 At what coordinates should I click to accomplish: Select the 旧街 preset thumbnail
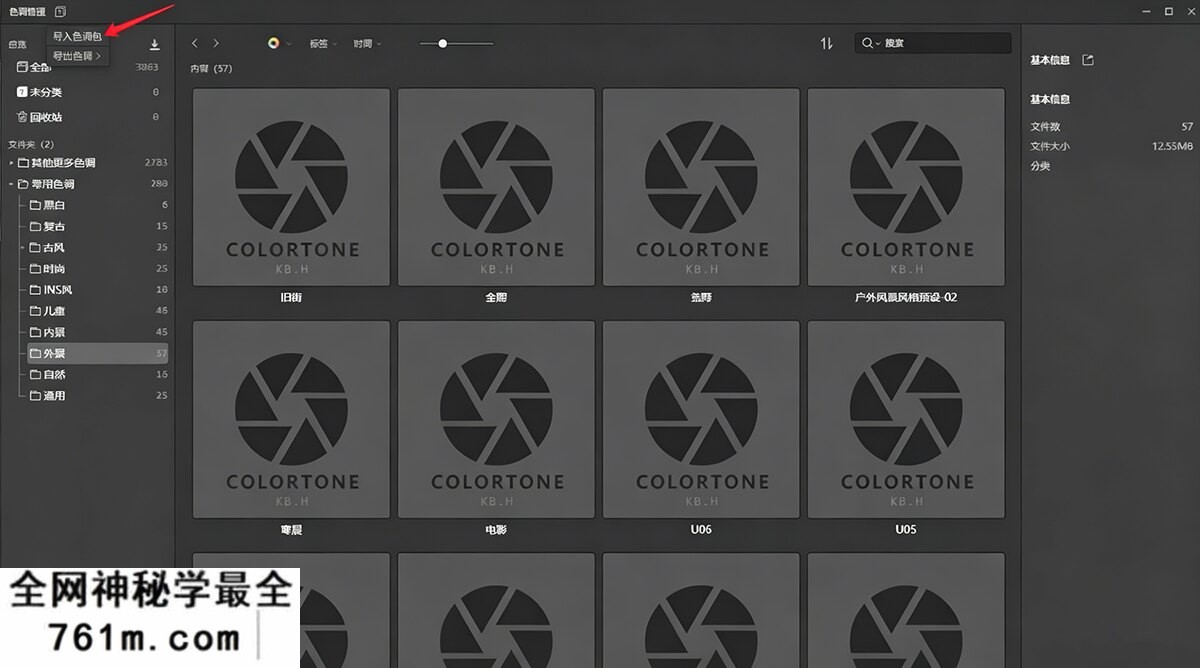click(x=291, y=187)
